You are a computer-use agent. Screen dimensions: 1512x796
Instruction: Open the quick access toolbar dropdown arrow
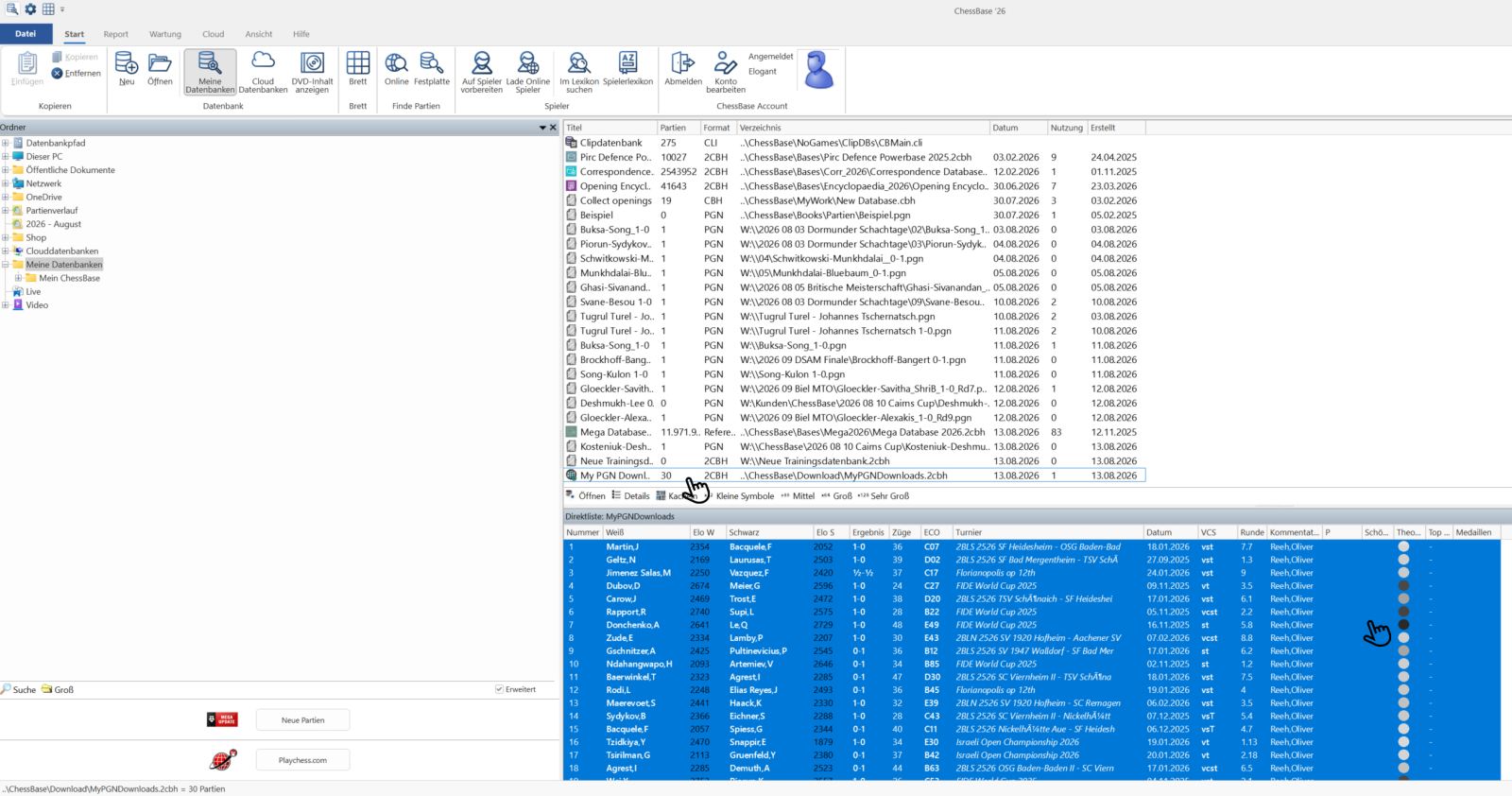tap(63, 9)
